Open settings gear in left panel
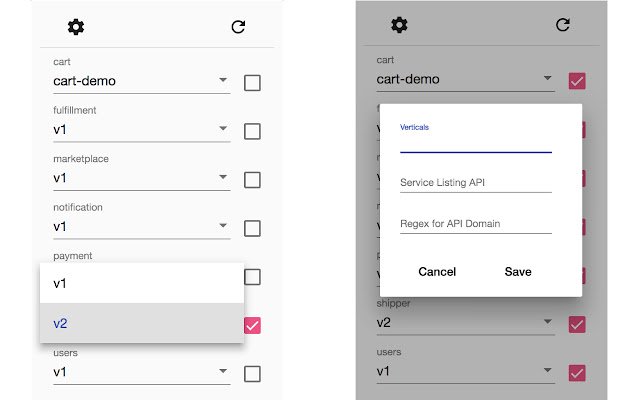Viewport: 640px width, 400px height. (76, 27)
